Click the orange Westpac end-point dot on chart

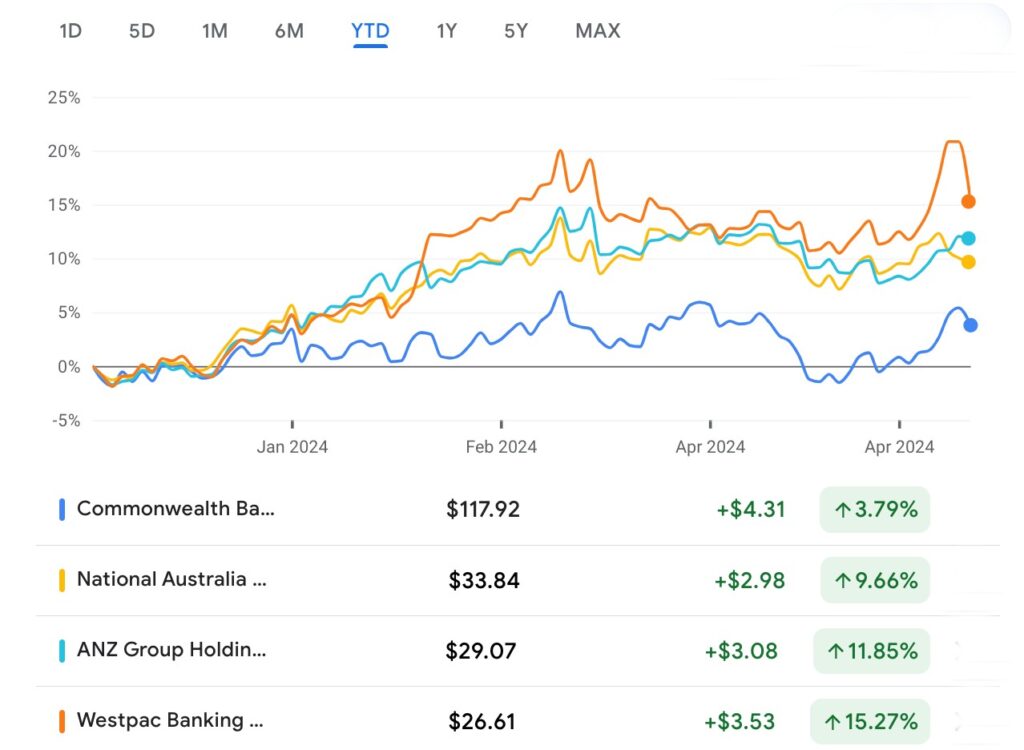click(968, 202)
